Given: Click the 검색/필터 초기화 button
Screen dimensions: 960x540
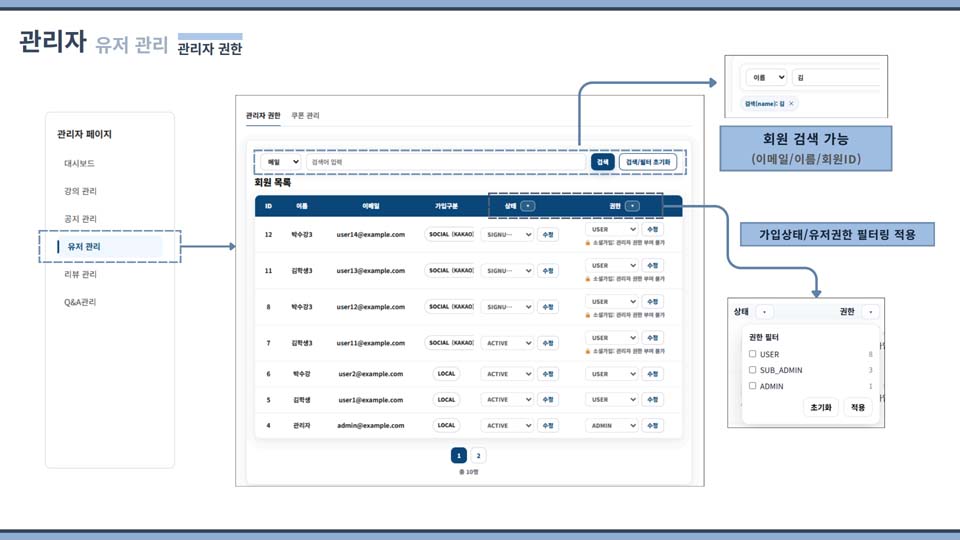Looking at the screenshot, I should pos(648,161).
